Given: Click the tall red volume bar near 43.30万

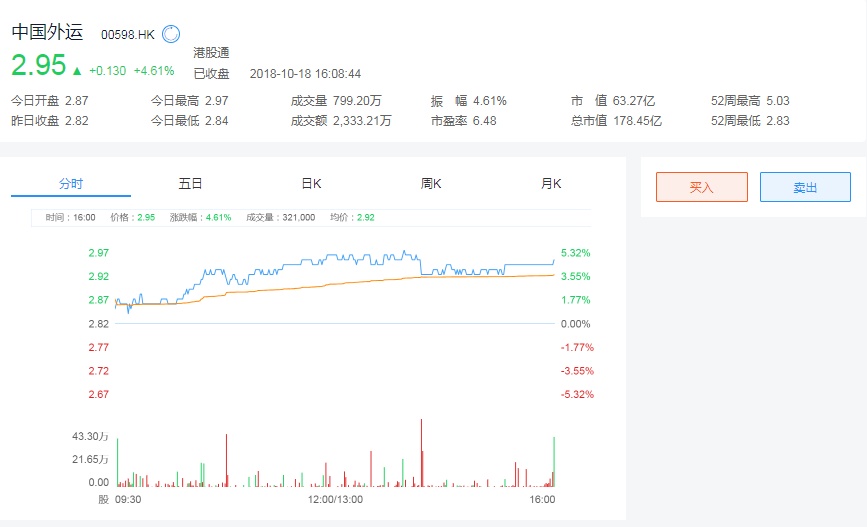Looking at the screenshot, I should click(x=421, y=452).
